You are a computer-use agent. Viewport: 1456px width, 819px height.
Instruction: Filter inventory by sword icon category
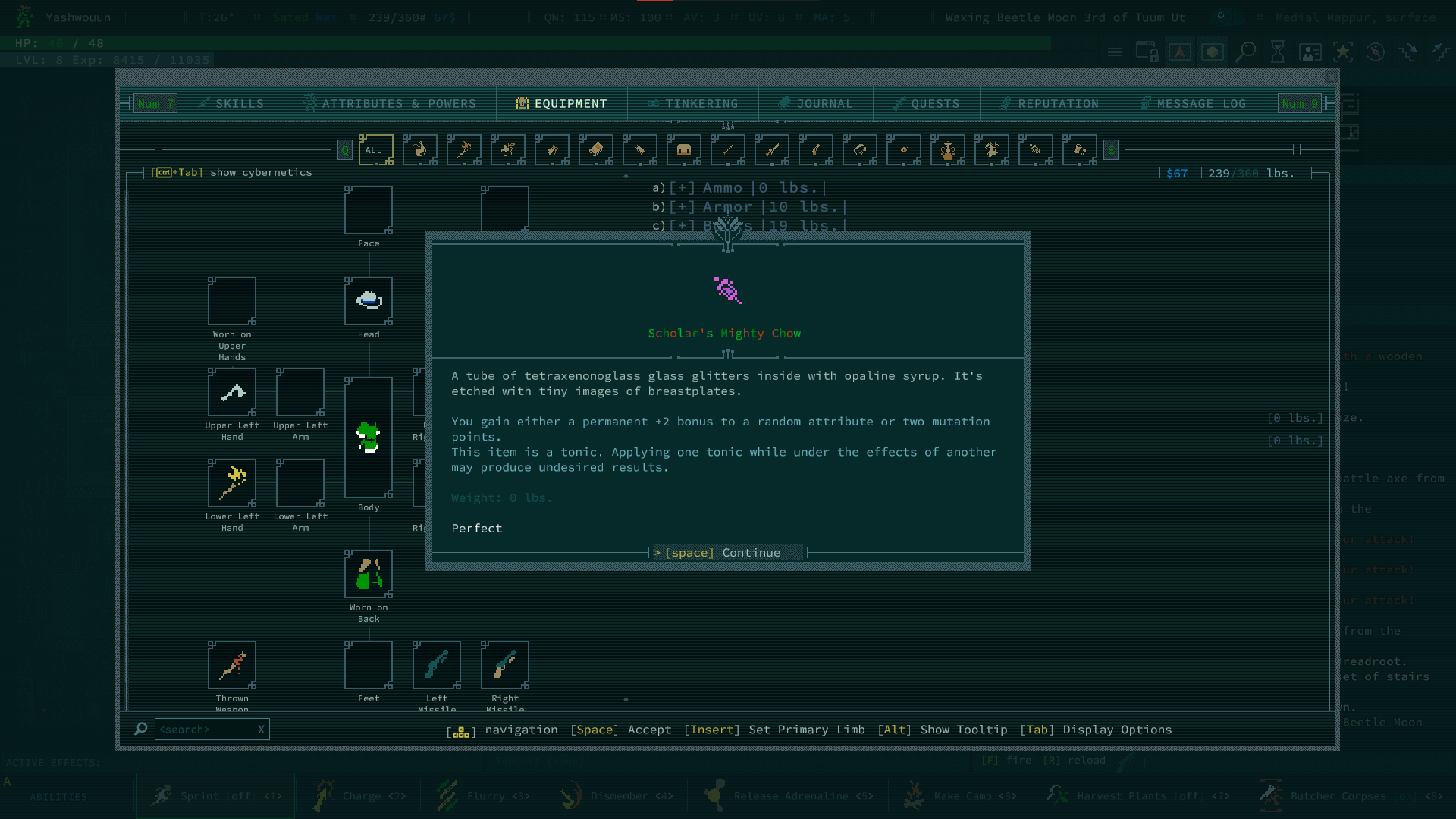pyautogui.click(x=771, y=150)
